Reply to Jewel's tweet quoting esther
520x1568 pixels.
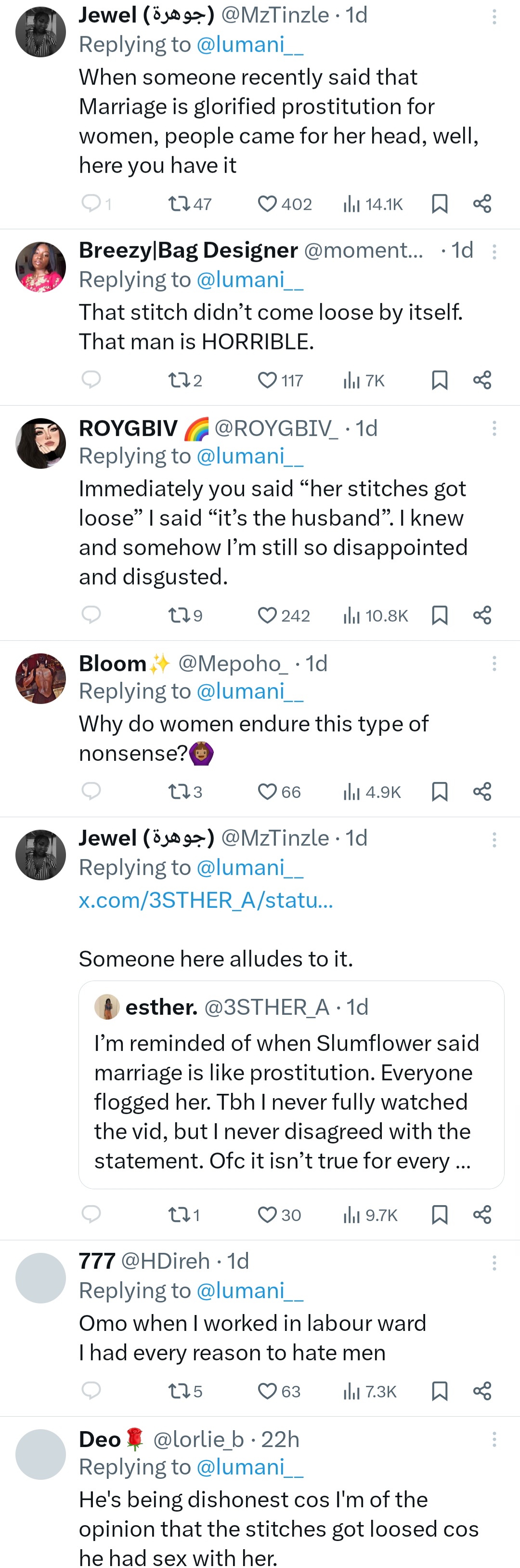(91, 1214)
